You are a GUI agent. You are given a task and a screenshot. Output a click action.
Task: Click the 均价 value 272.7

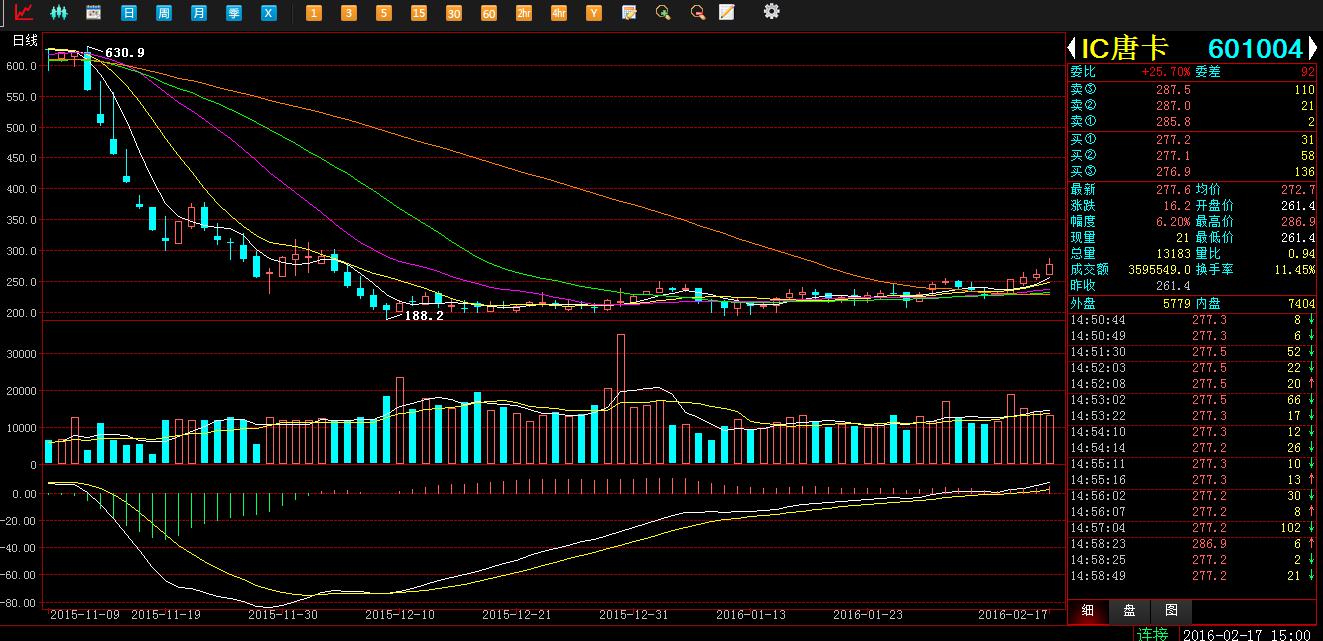1298,189
